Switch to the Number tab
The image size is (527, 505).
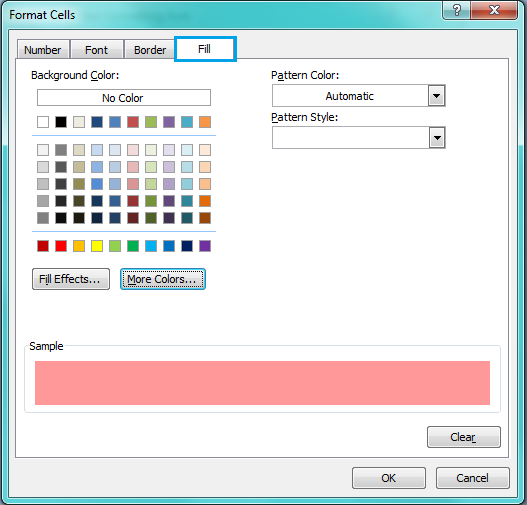point(43,50)
